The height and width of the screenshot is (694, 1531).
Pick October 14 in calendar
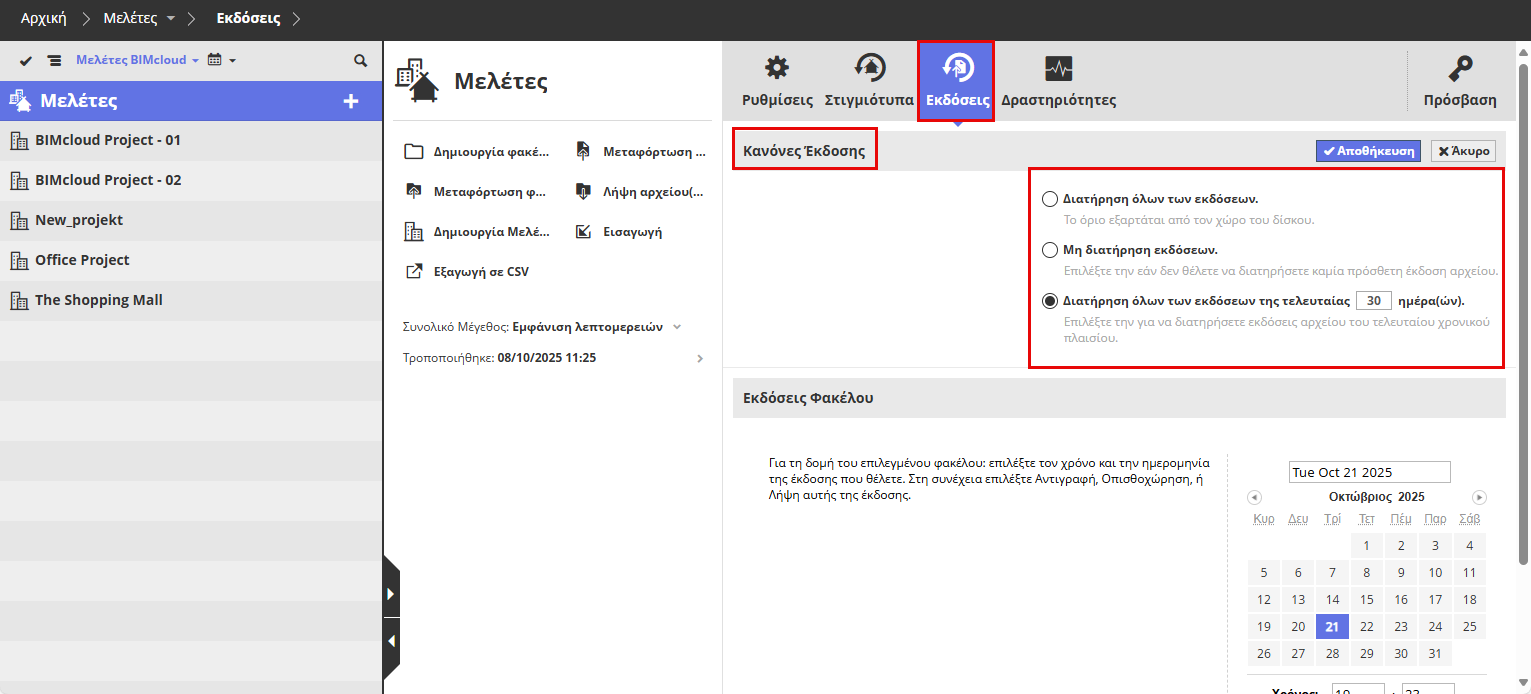tap(1332, 599)
